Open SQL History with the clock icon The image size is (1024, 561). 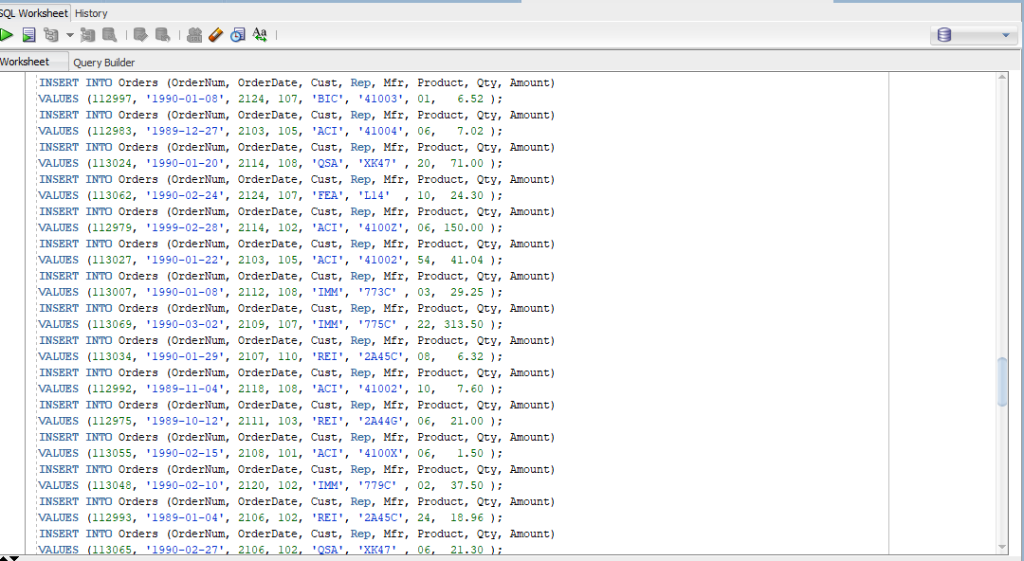click(238, 35)
